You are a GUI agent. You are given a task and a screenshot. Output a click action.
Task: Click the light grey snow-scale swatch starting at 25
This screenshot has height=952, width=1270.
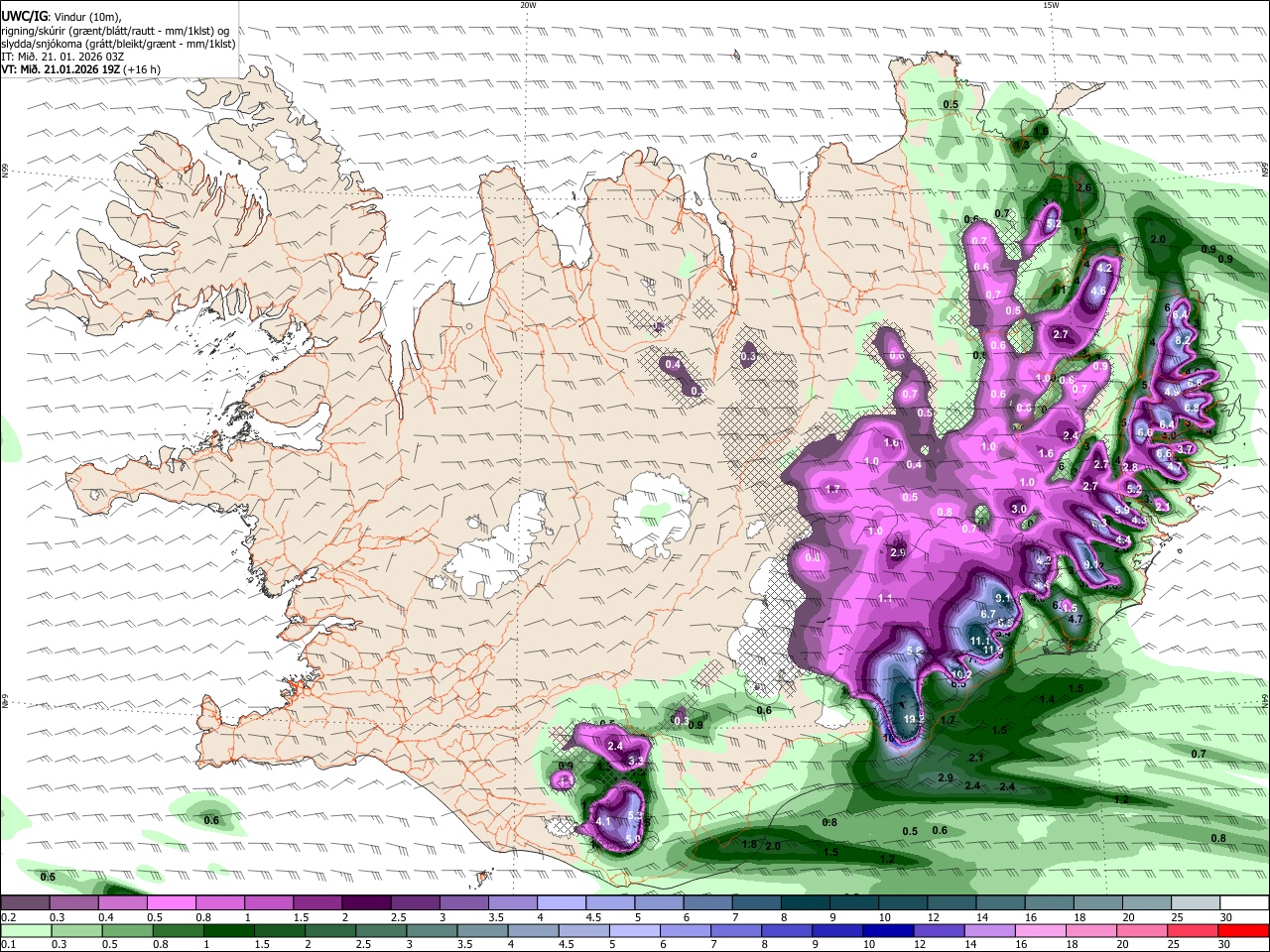(1196, 902)
